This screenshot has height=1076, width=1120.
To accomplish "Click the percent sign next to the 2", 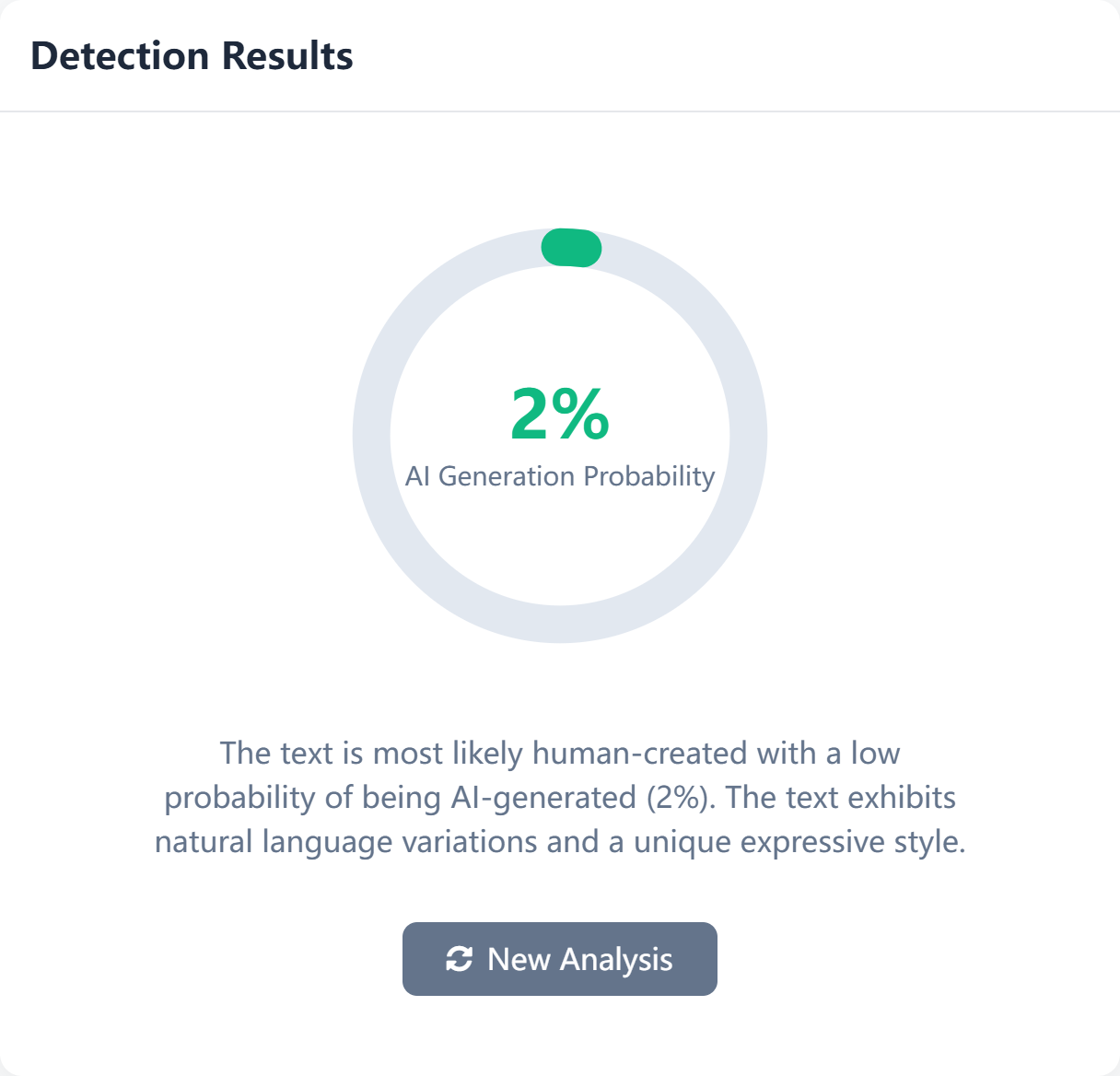I will click(582, 415).
